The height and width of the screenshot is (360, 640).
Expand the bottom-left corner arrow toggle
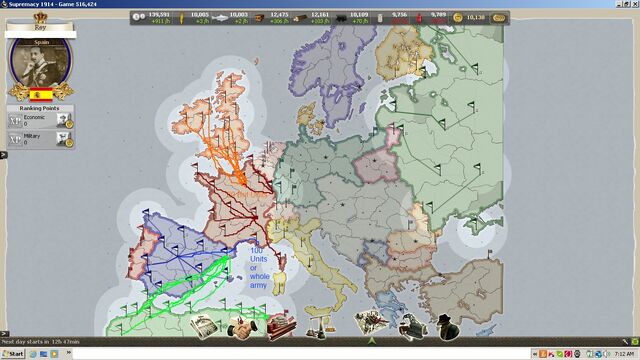4,333
